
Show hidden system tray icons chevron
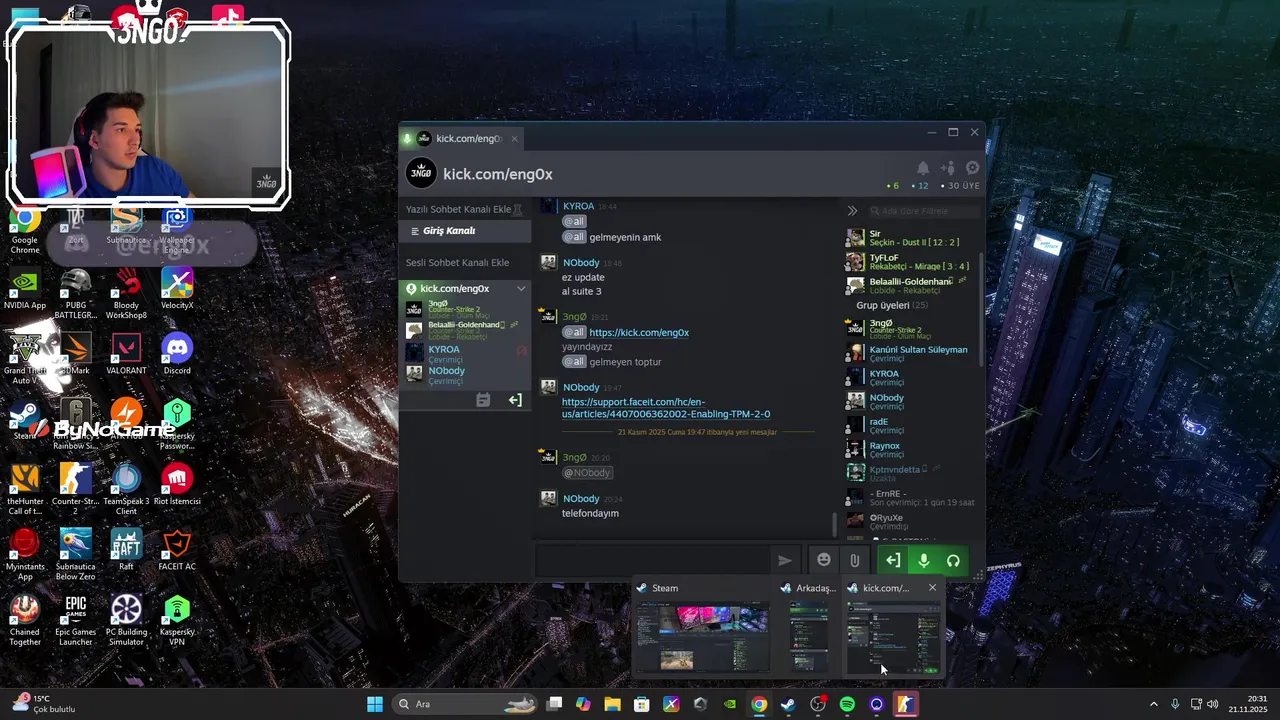point(1153,704)
